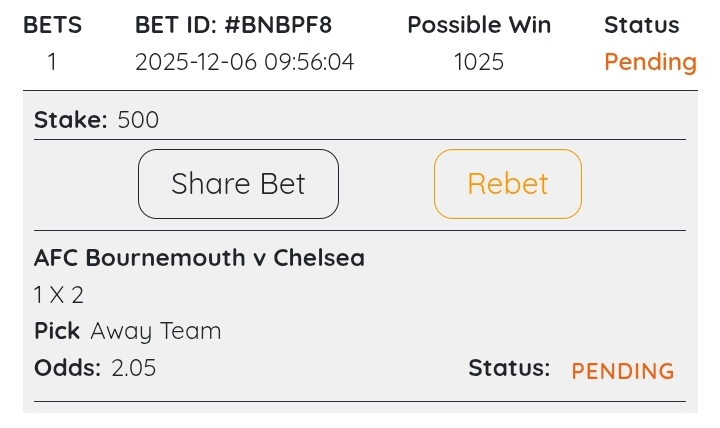
Task: Select the Away Team pick text
Action: click(x=156, y=331)
